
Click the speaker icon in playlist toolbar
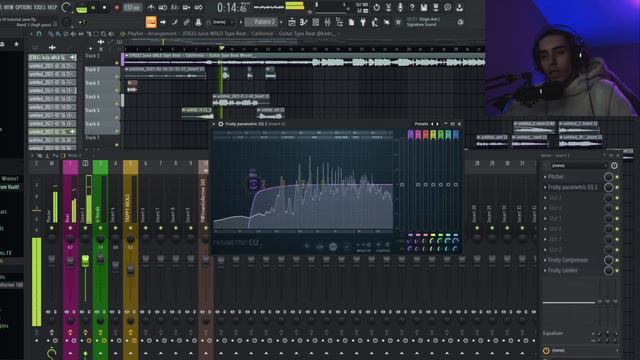[x=111, y=34]
